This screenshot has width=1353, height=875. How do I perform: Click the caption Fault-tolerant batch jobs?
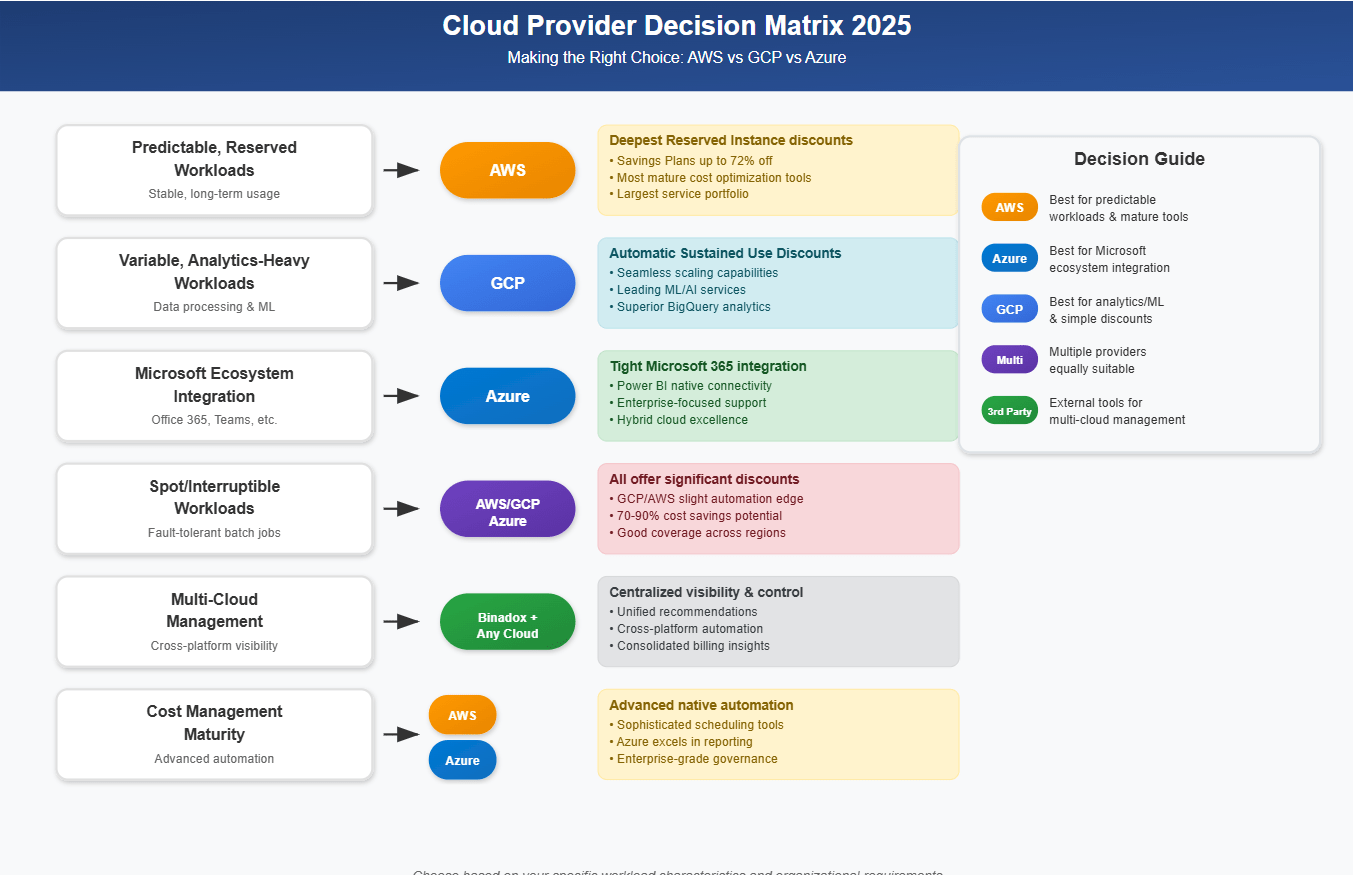click(x=214, y=533)
